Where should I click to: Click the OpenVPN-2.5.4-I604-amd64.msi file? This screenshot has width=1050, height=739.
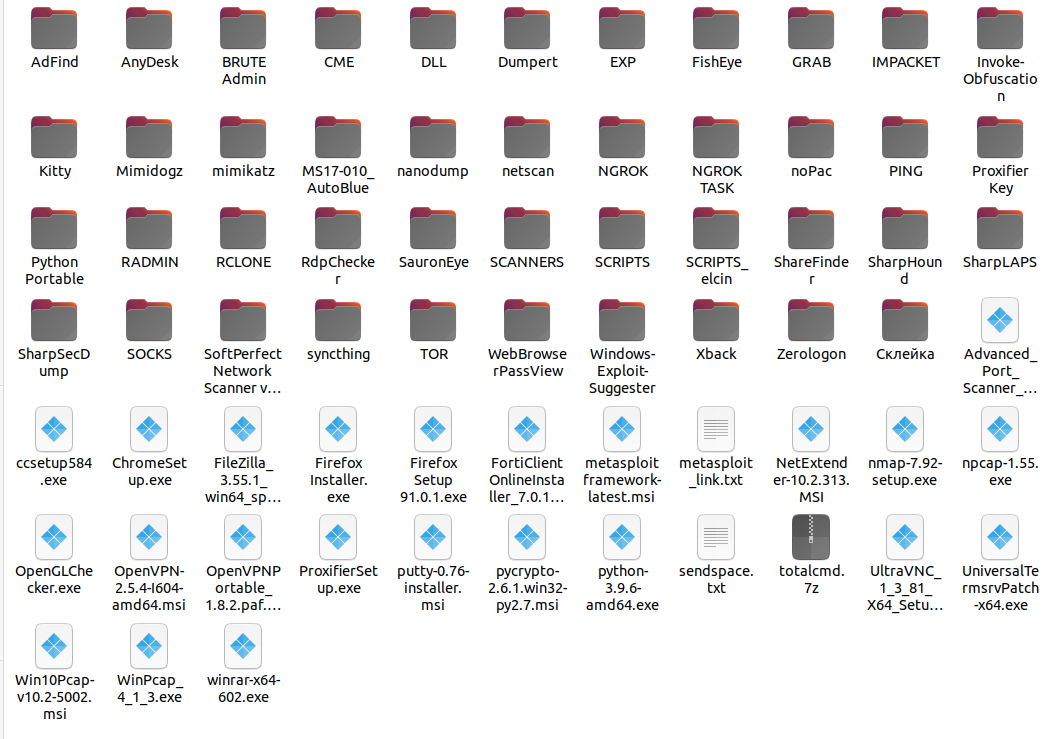click(x=149, y=538)
